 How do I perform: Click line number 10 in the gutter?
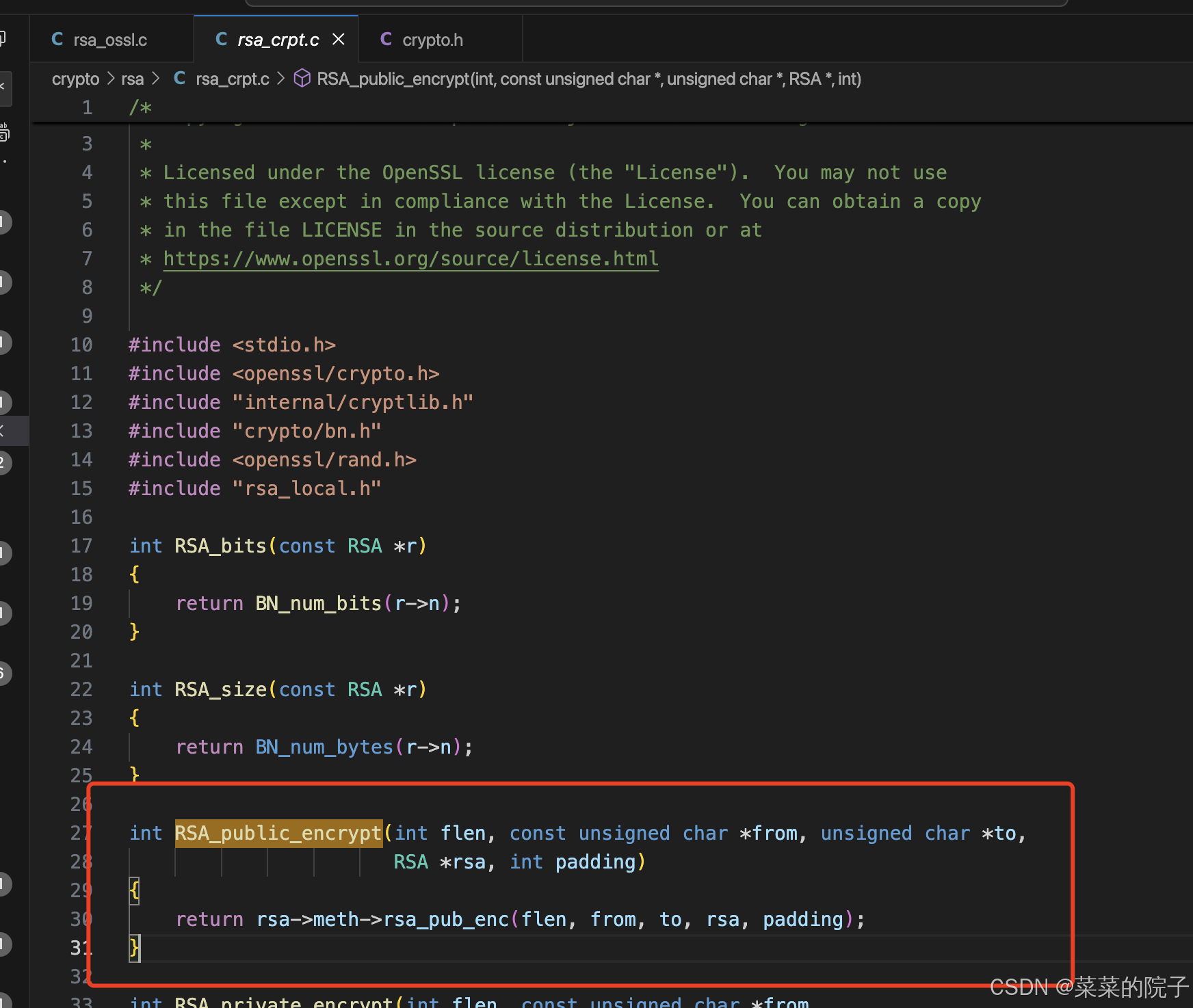81,345
